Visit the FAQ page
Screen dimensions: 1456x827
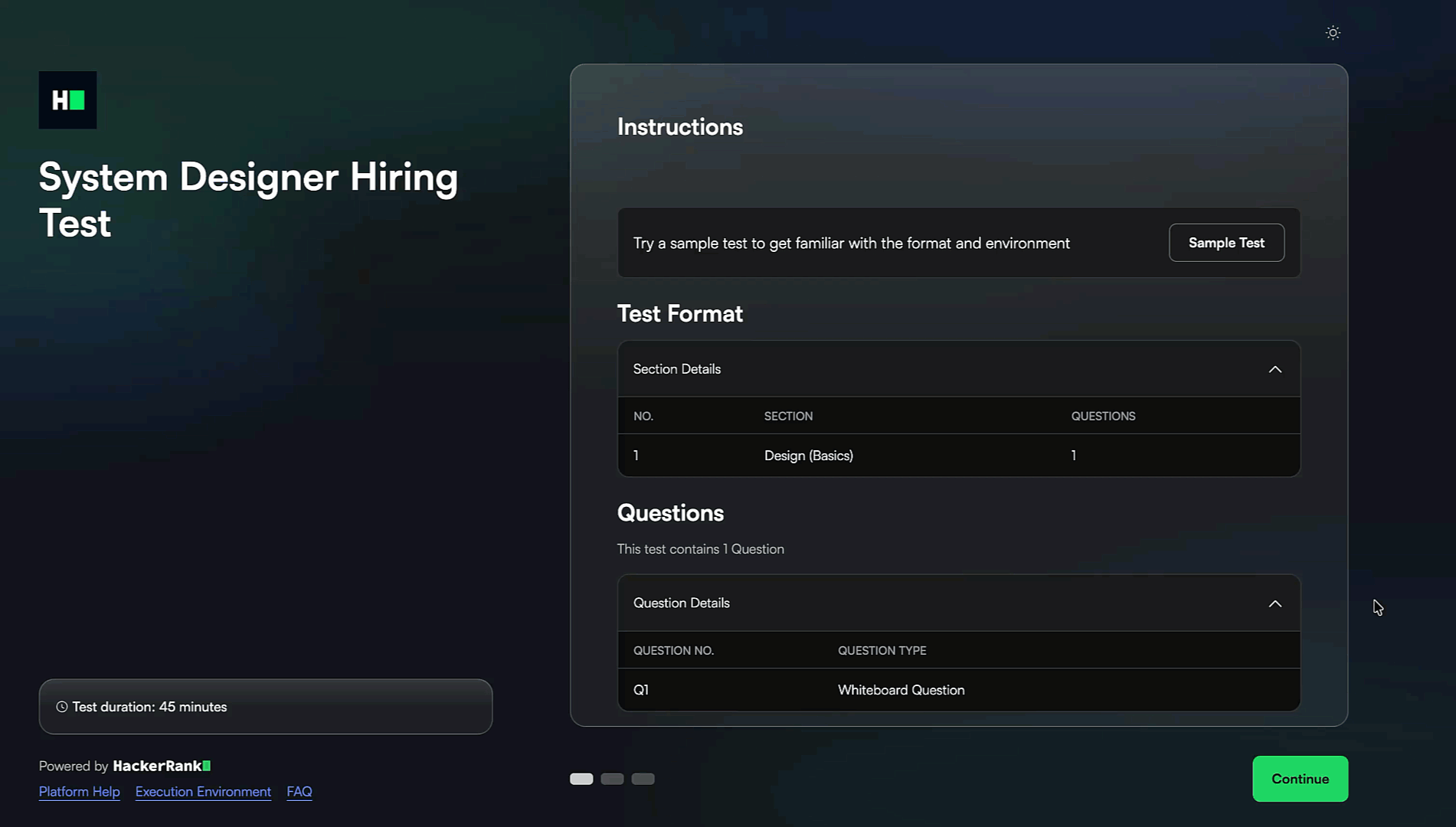[x=299, y=791]
